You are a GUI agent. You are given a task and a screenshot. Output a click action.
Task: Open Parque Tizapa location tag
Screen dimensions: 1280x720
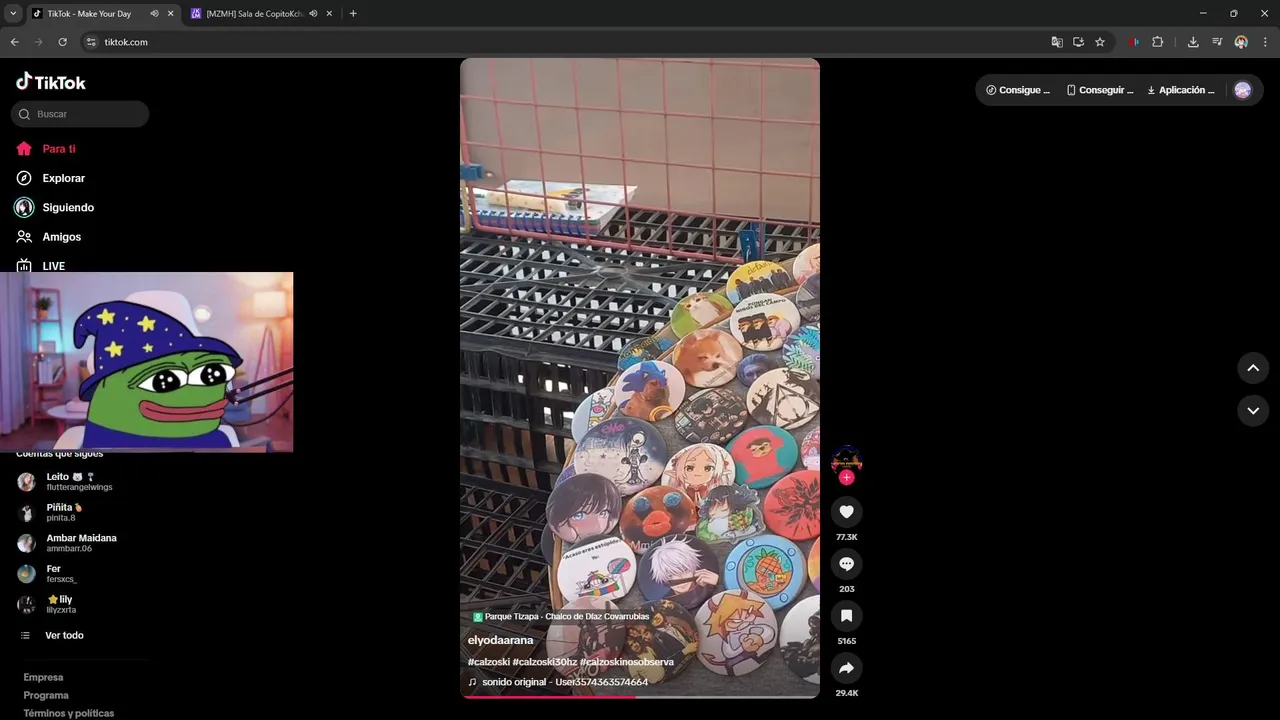[x=561, y=617]
